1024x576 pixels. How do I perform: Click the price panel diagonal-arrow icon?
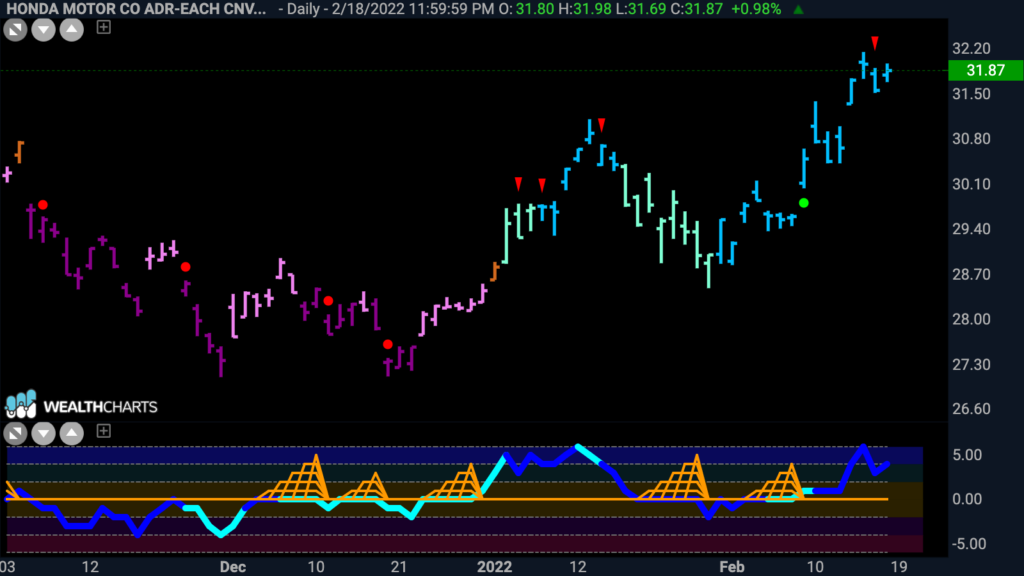point(15,30)
